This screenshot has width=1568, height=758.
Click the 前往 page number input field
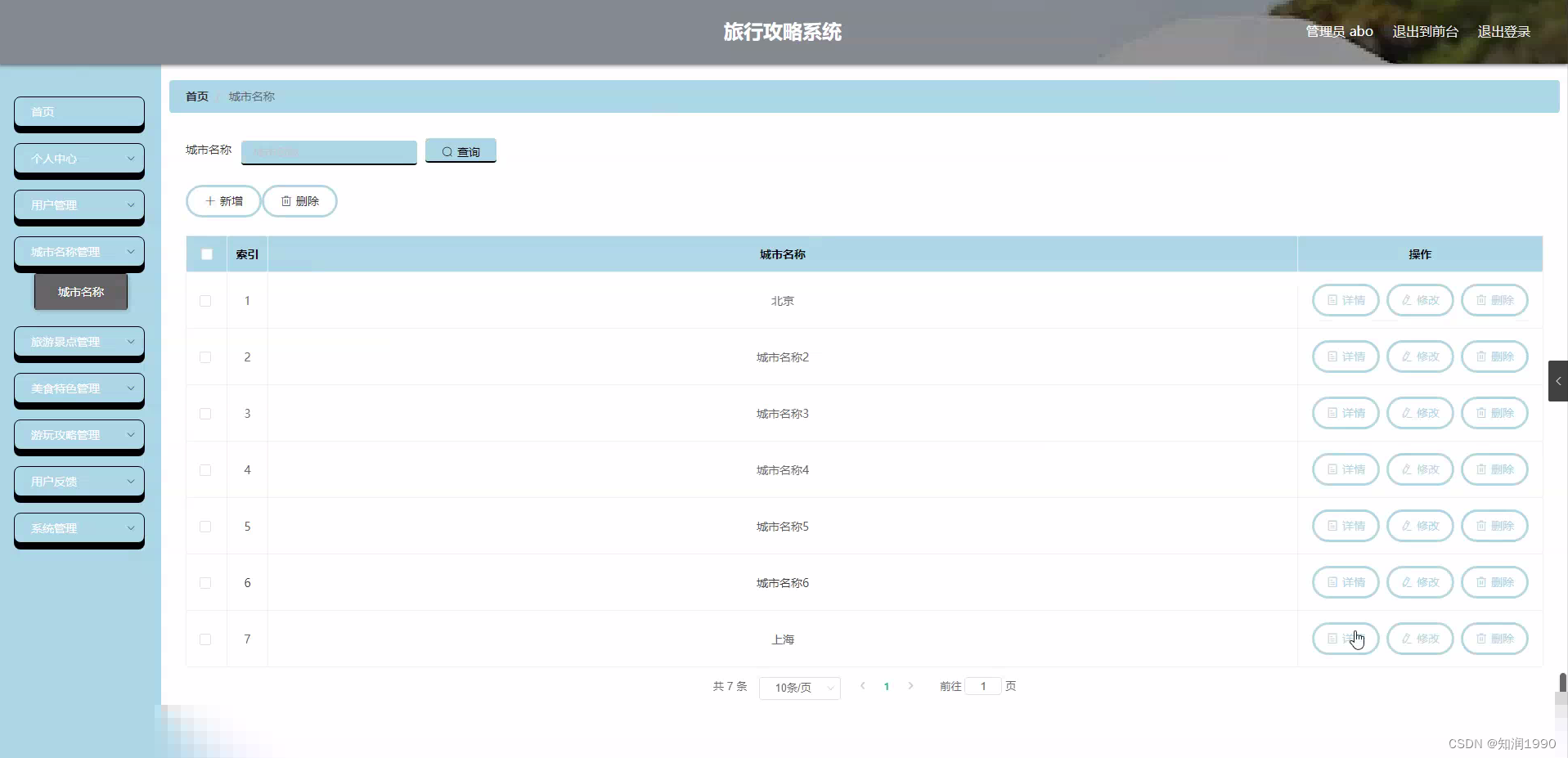pos(982,686)
